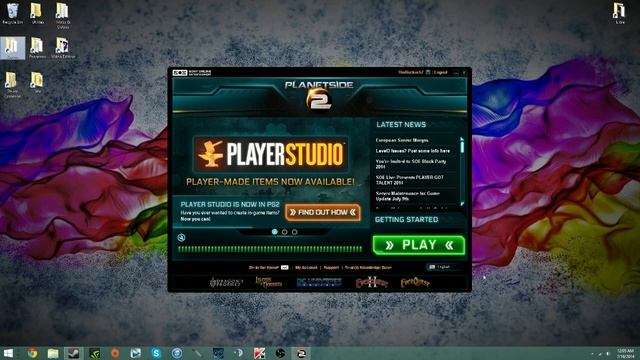This screenshot has width=640, height=360.
Task: Click the Latest News scroll-down arrow
Action: point(462,203)
